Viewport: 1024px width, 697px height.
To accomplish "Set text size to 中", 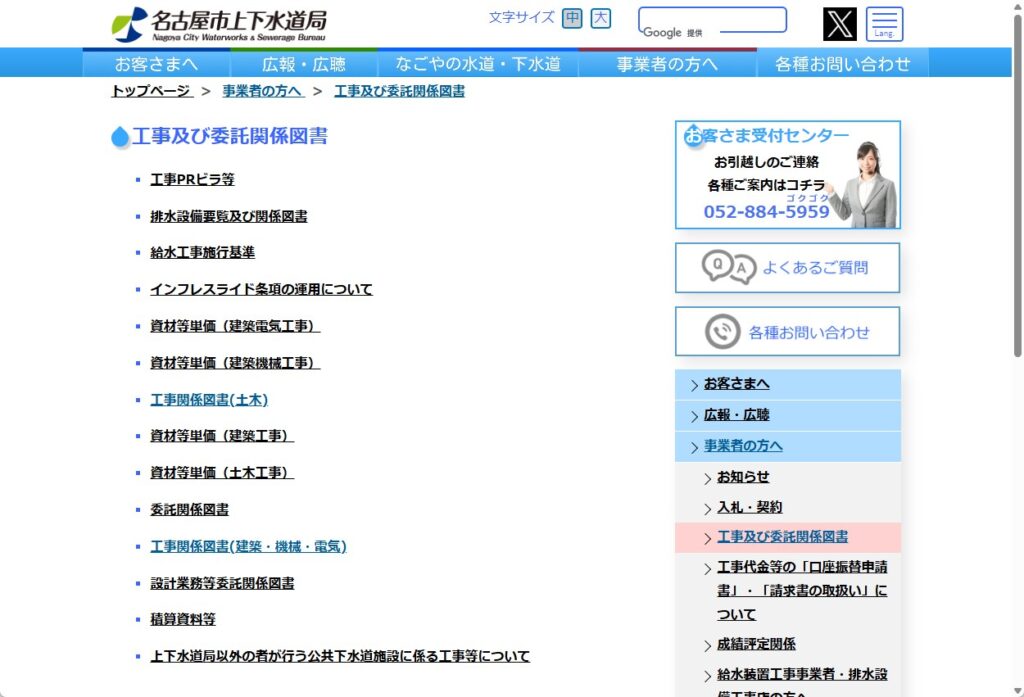I will pos(572,18).
